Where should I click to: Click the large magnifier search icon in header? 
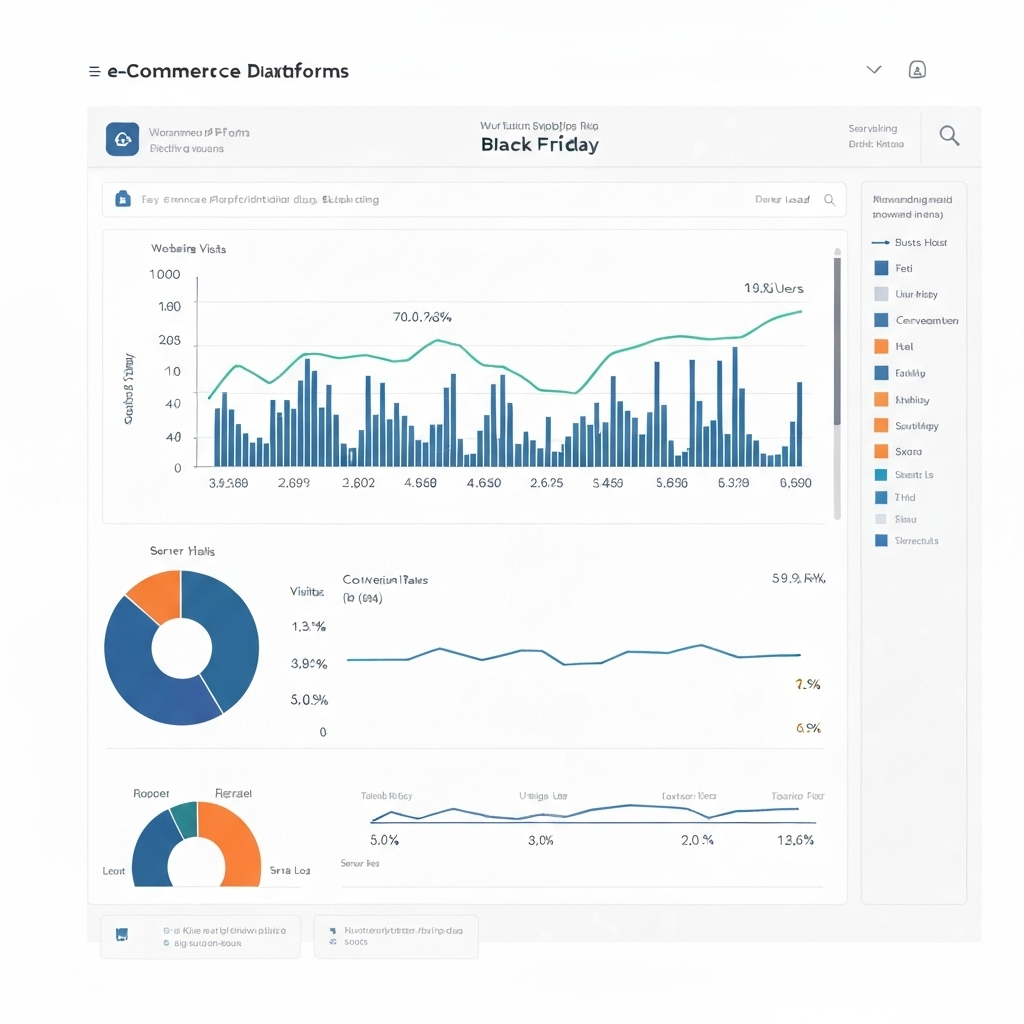pyautogui.click(x=949, y=136)
